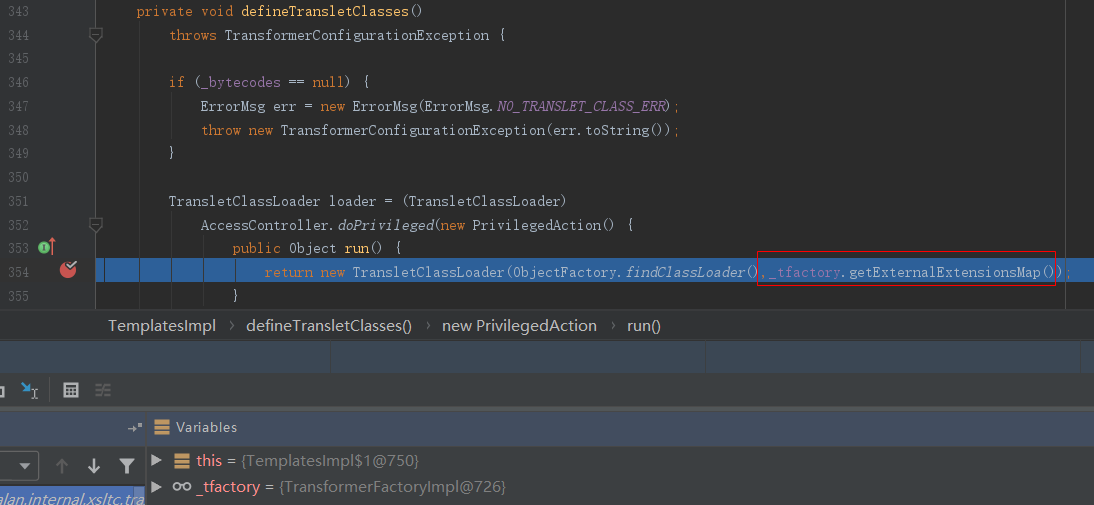The image size is (1094, 505).
Task: Open the thread selector dropdown
Action: pos(19,465)
